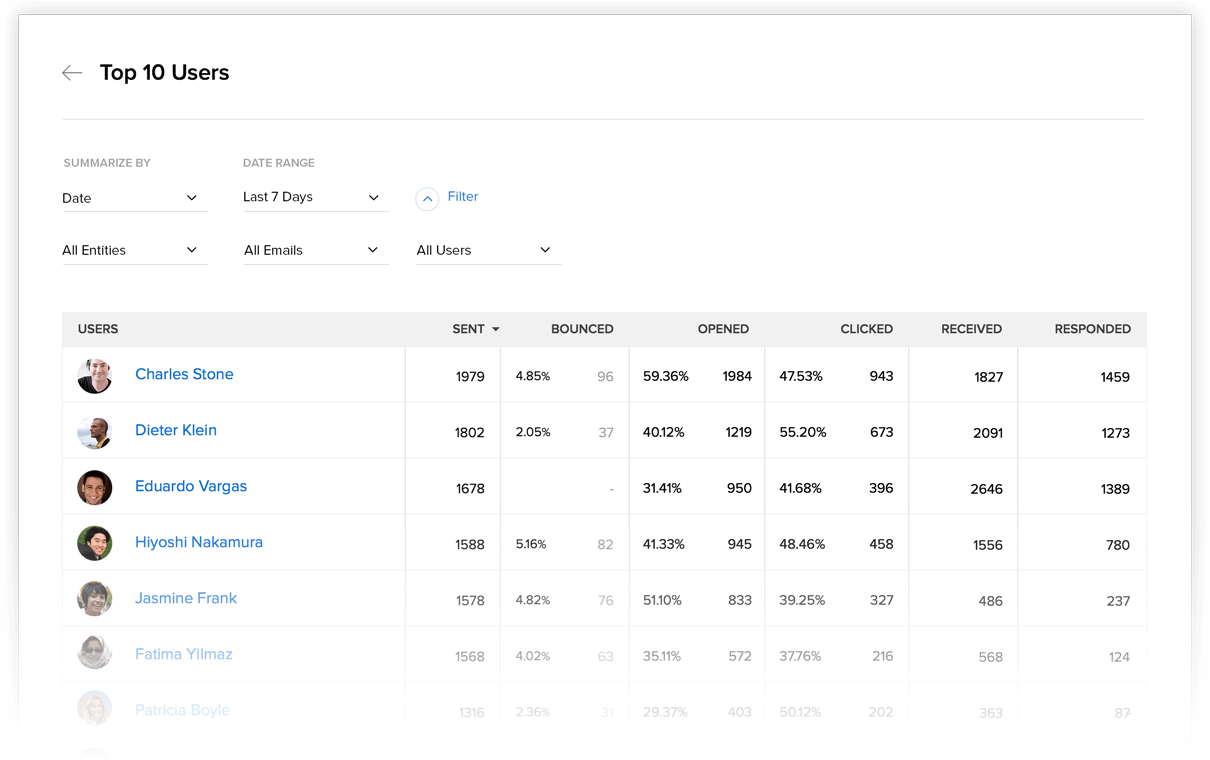
Task: Click the back arrow beside Top 10 Users
Action: pos(72,73)
